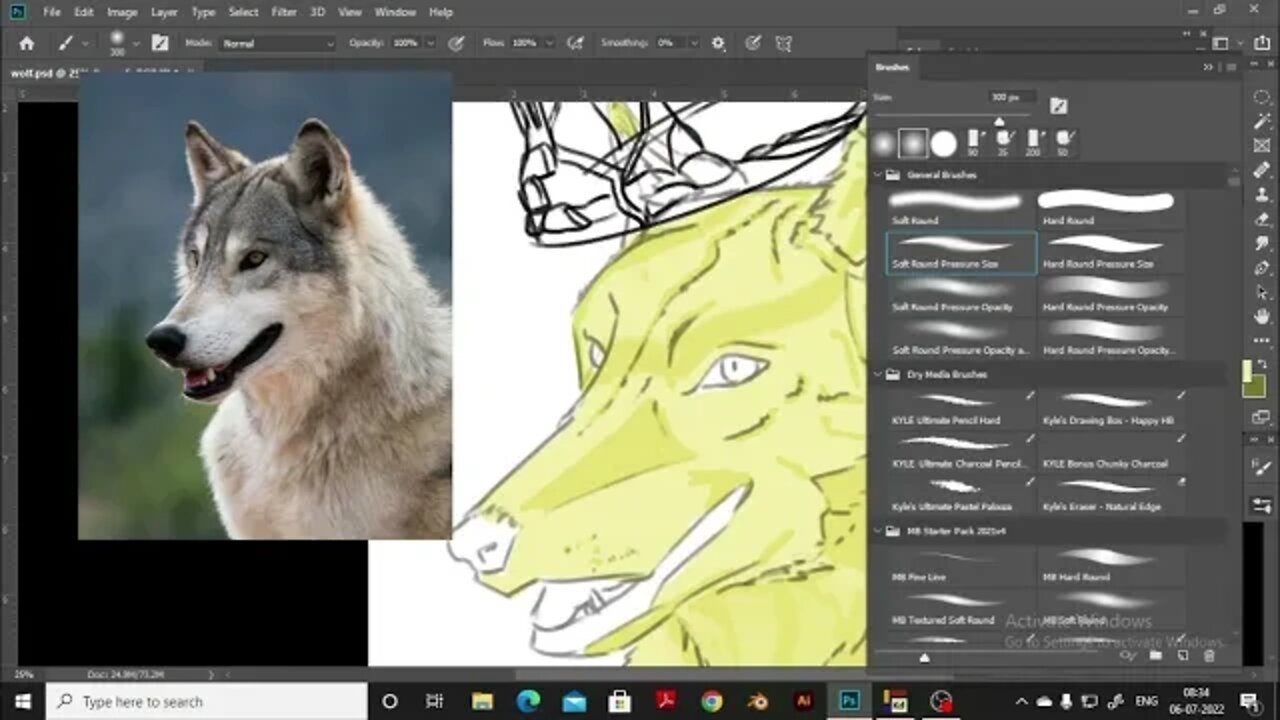
Task: Select the Pen tool
Action: pyautogui.click(x=1261, y=268)
